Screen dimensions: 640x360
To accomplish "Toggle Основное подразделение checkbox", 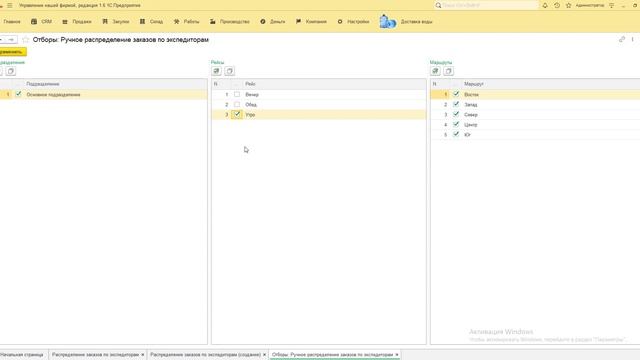I will pyautogui.click(x=18, y=94).
